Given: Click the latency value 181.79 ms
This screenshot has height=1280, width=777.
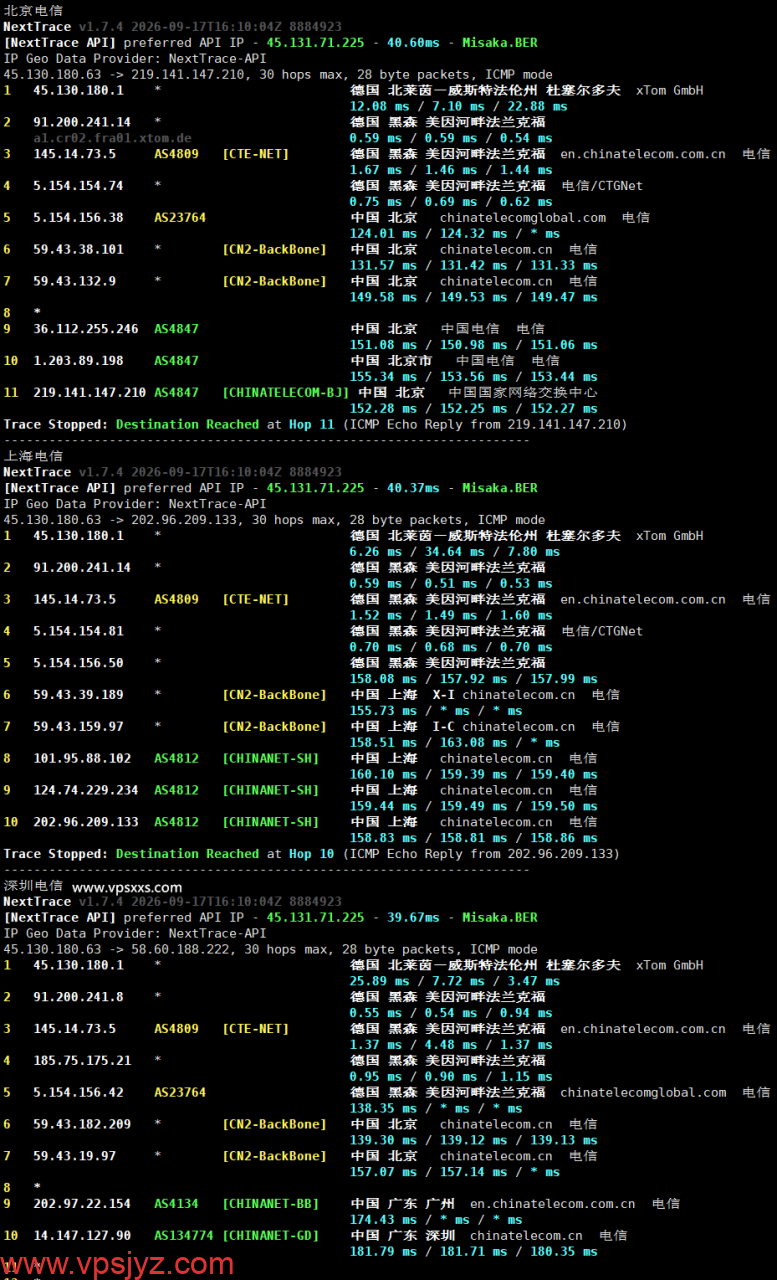Looking at the screenshot, I should click(x=383, y=1252).
